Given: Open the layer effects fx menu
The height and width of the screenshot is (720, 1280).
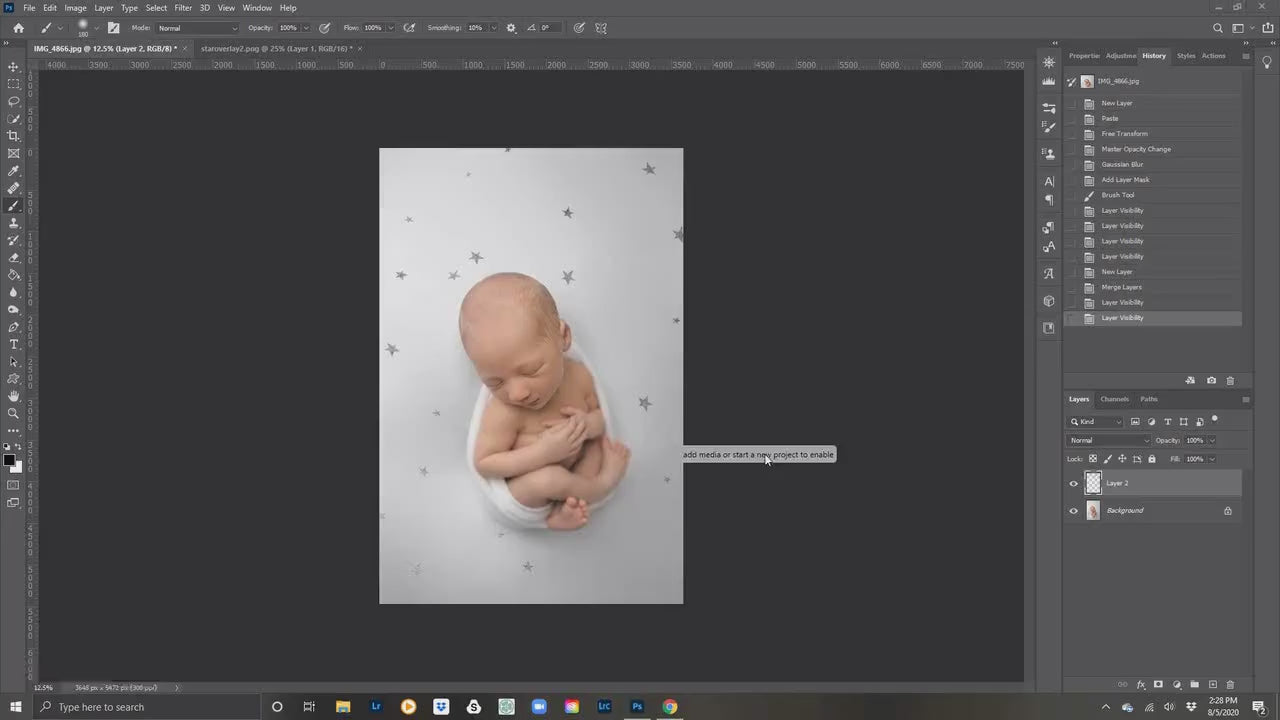Looking at the screenshot, I should click(x=1140, y=685).
